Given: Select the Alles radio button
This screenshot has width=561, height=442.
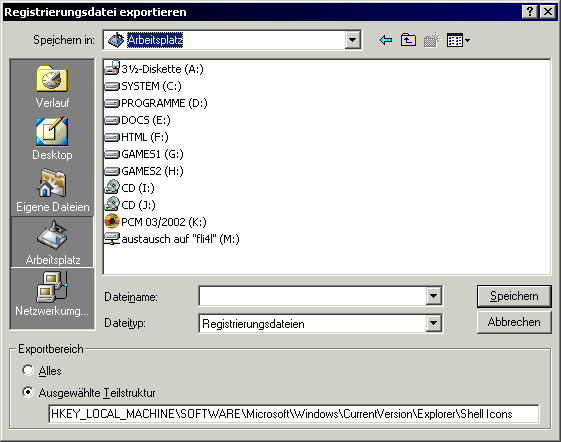Looking at the screenshot, I should (28, 370).
